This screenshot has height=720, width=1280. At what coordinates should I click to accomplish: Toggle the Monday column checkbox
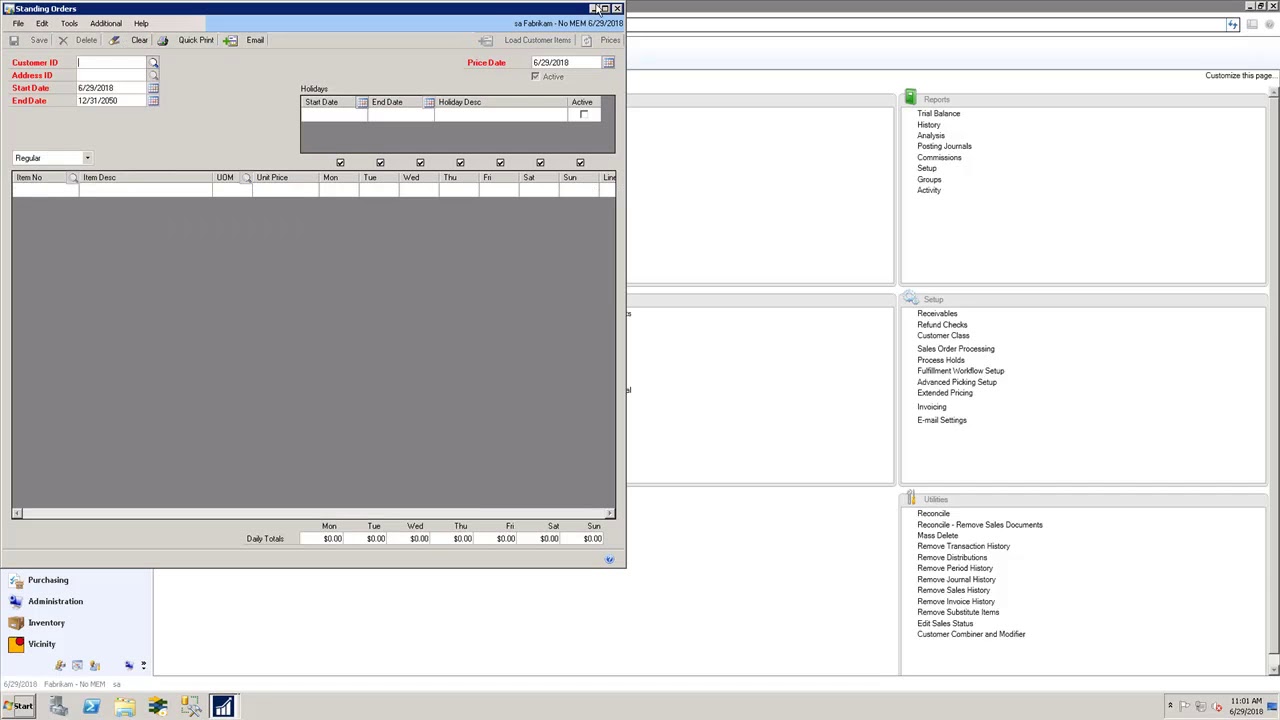340,163
